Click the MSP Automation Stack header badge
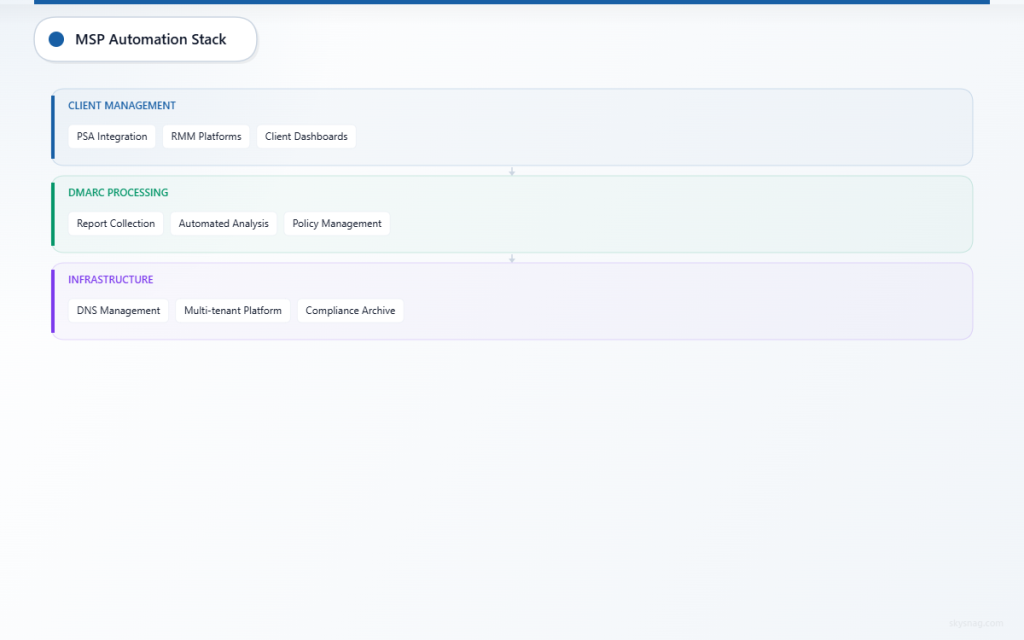This screenshot has height=640, width=1024. pos(145,39)
